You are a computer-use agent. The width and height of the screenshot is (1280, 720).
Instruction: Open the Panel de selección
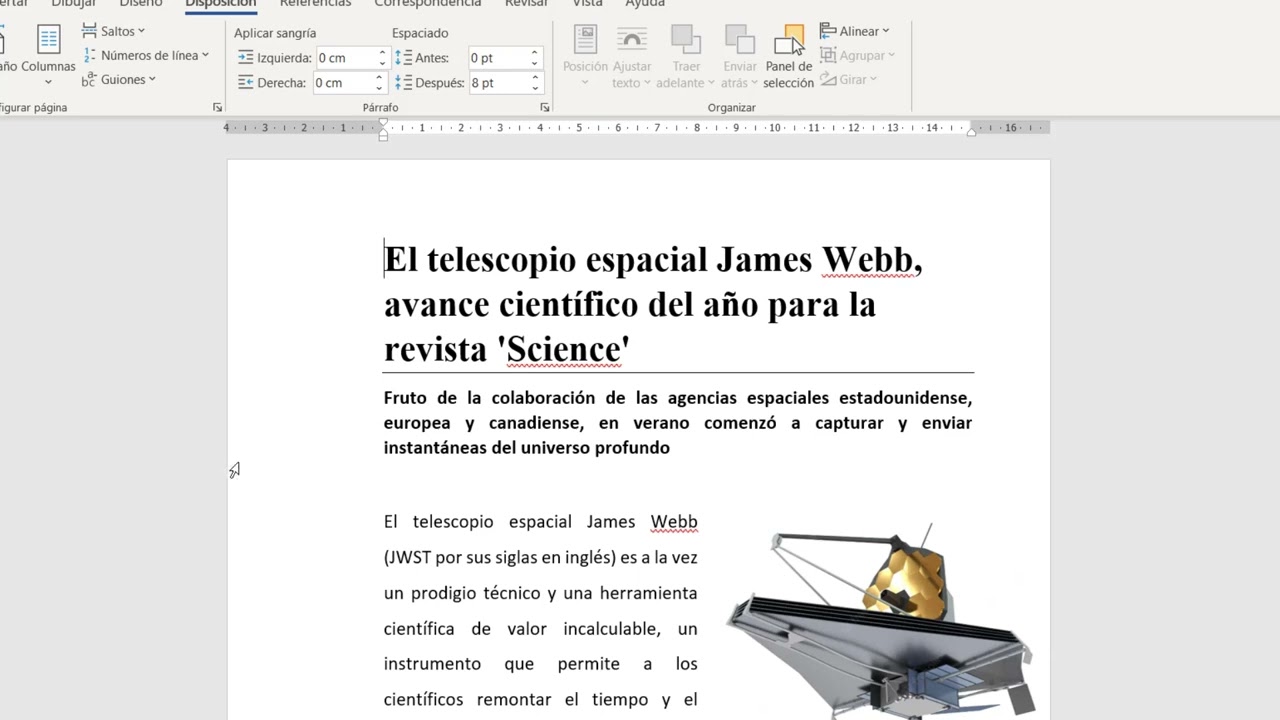(789, 57)
